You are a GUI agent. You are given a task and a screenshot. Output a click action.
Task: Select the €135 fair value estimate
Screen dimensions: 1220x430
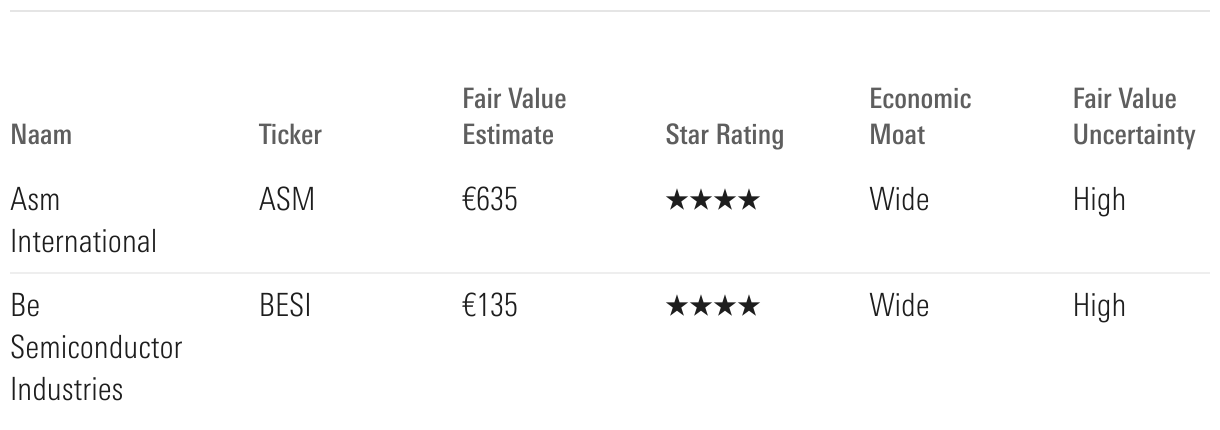(490, 306)
